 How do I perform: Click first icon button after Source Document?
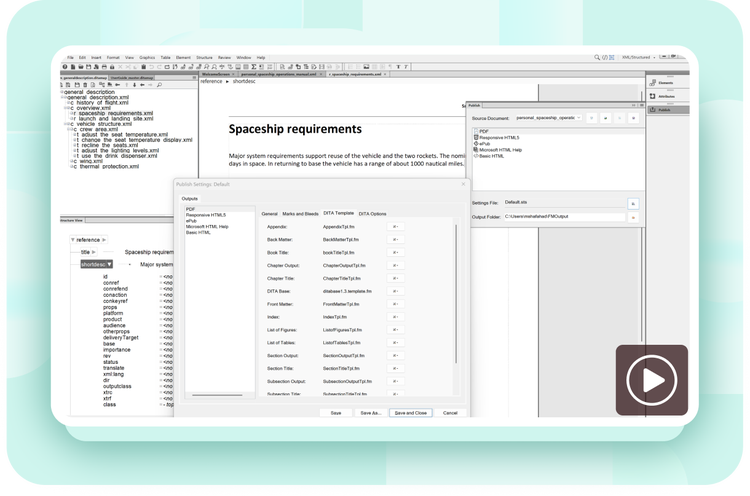[592, 118]
